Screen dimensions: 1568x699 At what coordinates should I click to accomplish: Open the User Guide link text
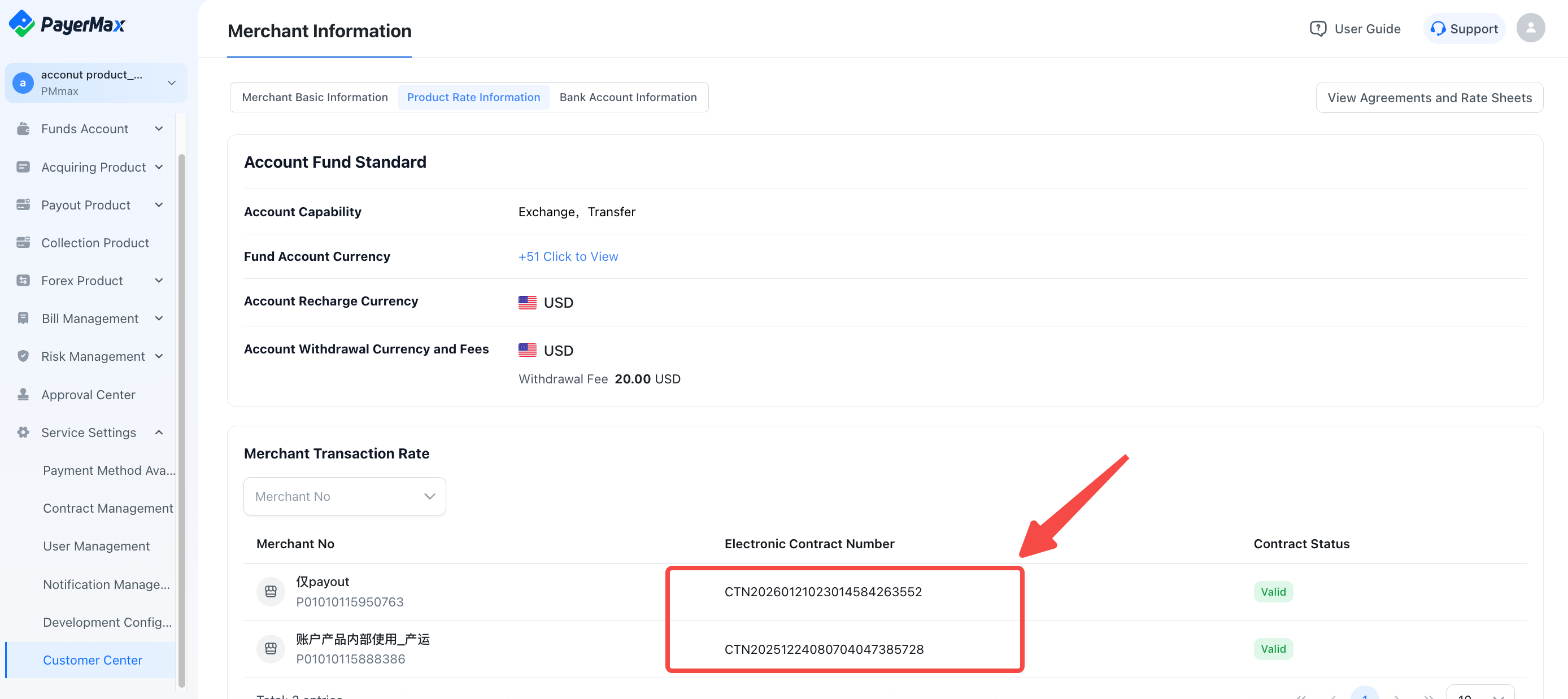pyautogui.click(x=1367, y=29)
